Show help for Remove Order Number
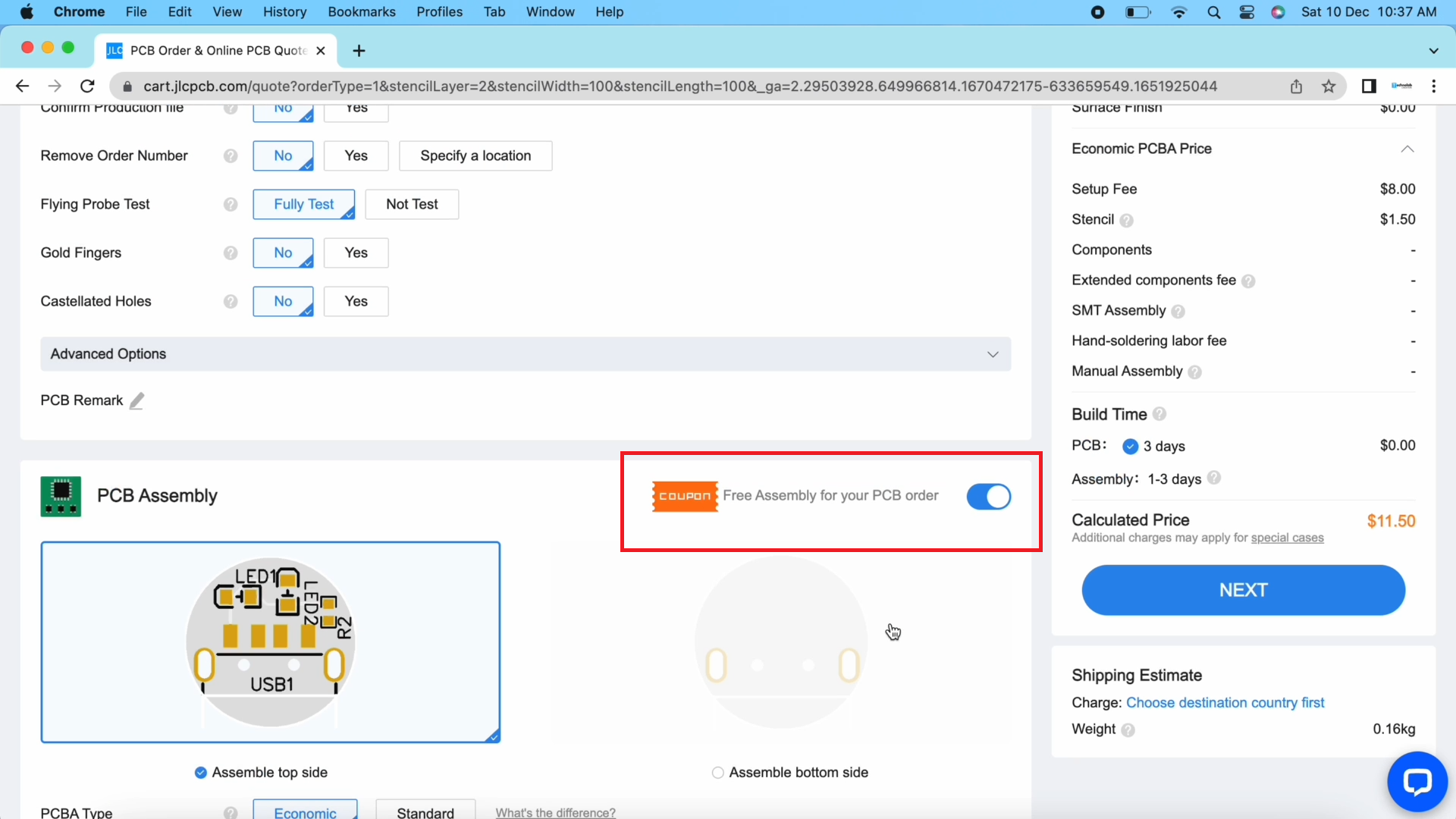 pos(231,156)
